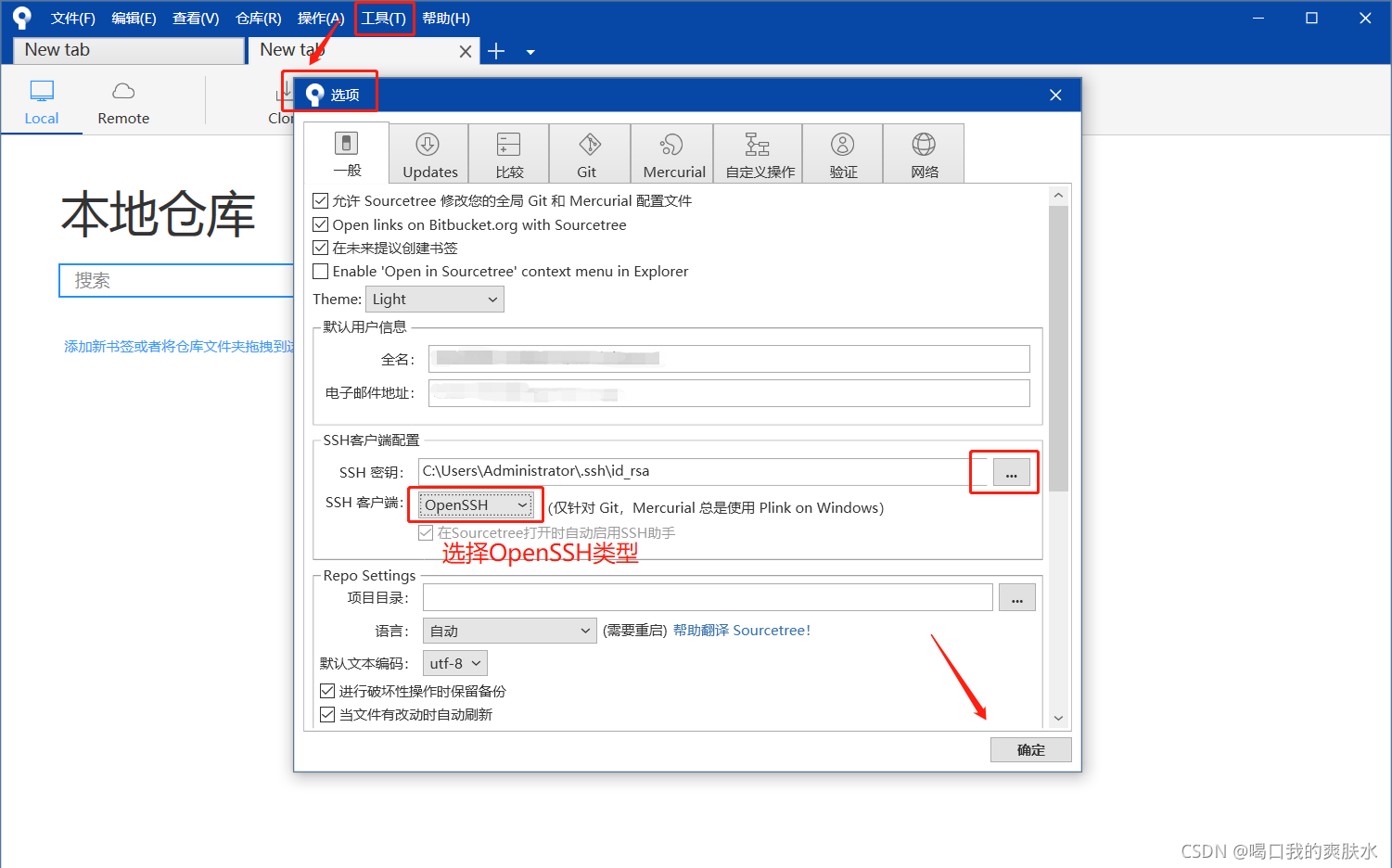This screenshot has width=1392, height=868.
Task: Open the Theme dropdown showing Light
Action: coord(435,299)
